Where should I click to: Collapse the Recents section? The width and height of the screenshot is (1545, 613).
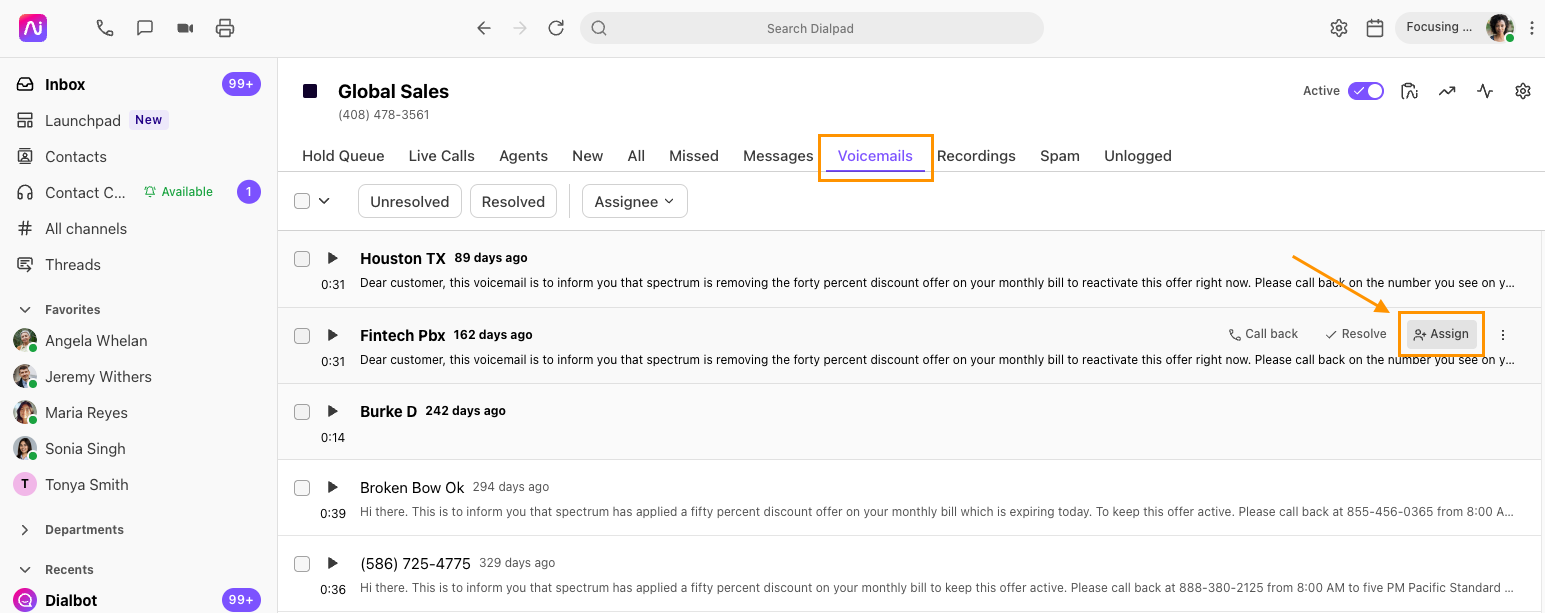pyautogui.click(x=25, y=570)
